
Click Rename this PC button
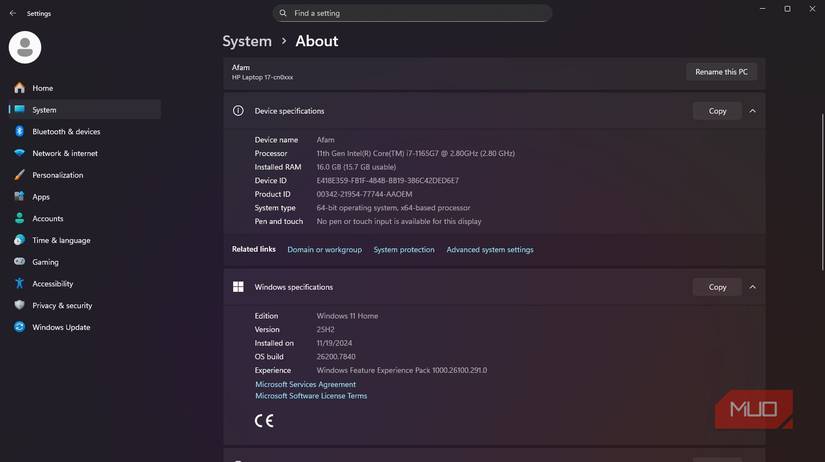point(721,72)
